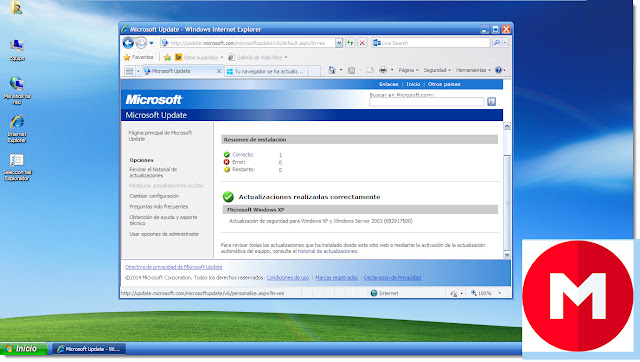Click the Inicio start button
Screen dimensions: 640x362
(x=24, y=349)
